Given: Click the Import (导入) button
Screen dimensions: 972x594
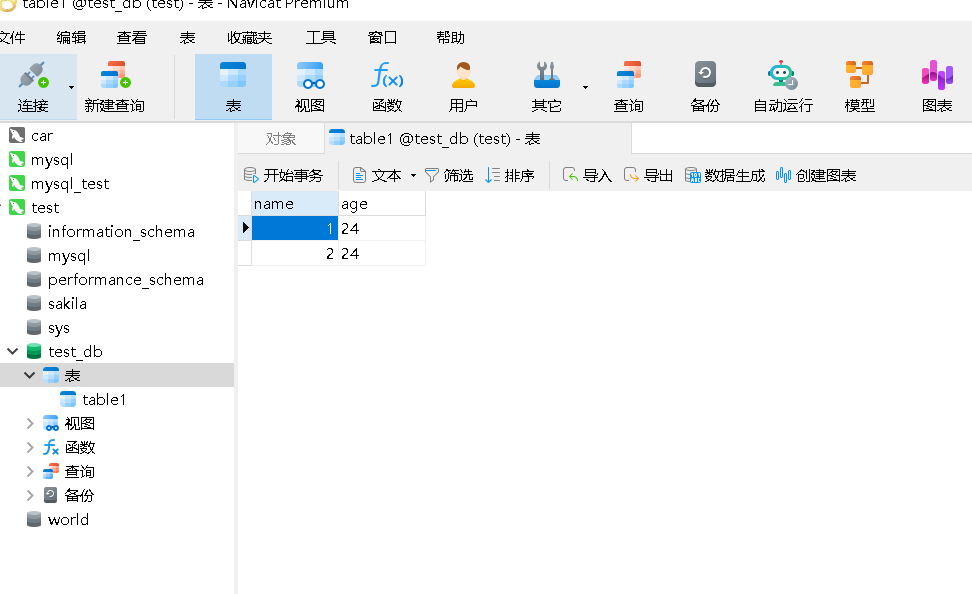Looking at the screenshot, I should point(587,175).
